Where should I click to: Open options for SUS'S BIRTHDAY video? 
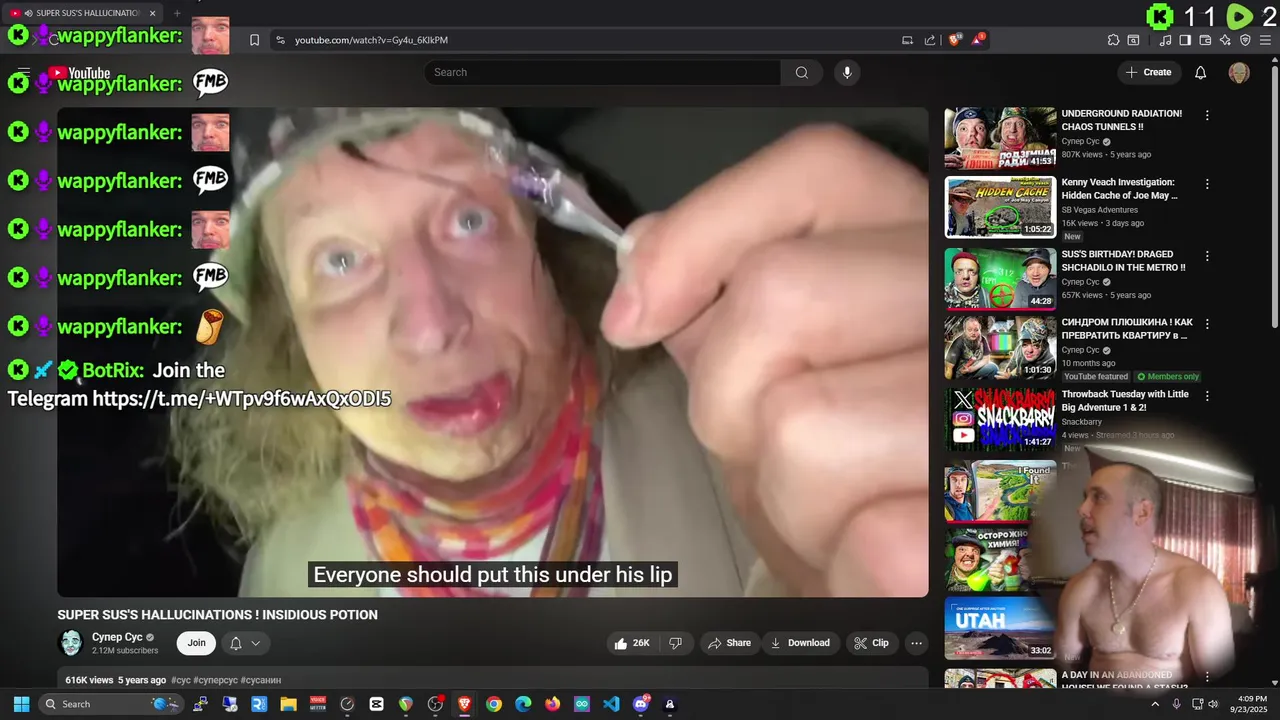click(x=1207, y=256)
